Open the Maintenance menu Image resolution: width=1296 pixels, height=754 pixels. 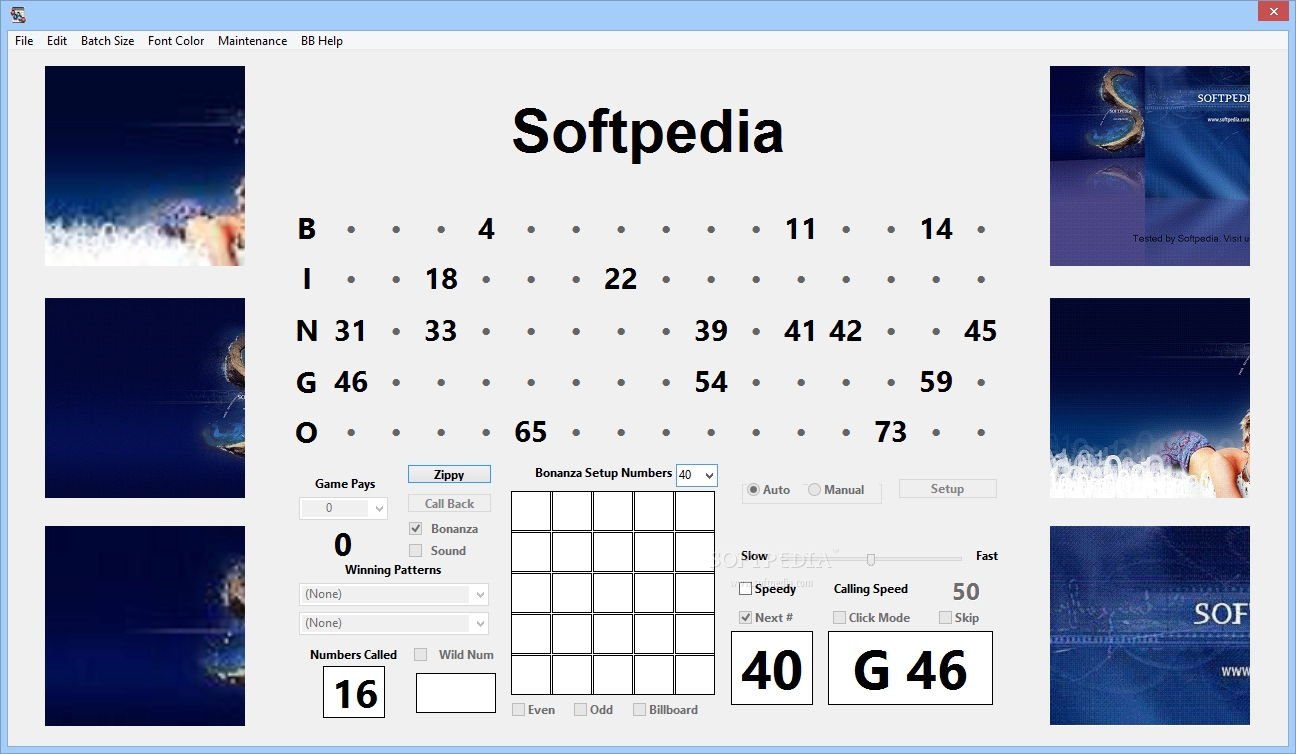252,41
